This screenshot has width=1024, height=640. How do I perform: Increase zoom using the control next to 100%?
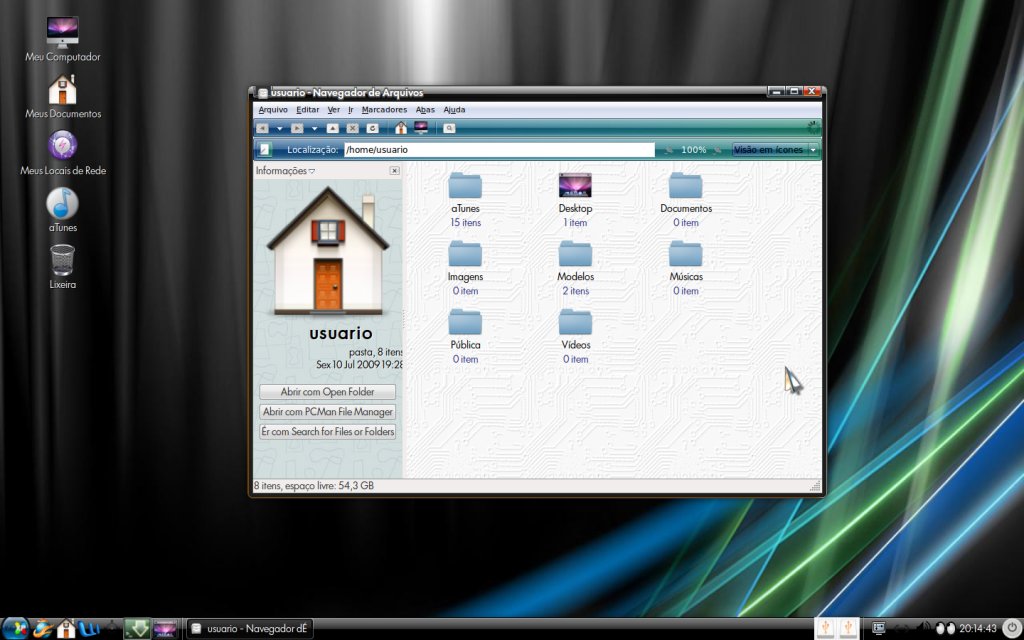tap(718, 150)
